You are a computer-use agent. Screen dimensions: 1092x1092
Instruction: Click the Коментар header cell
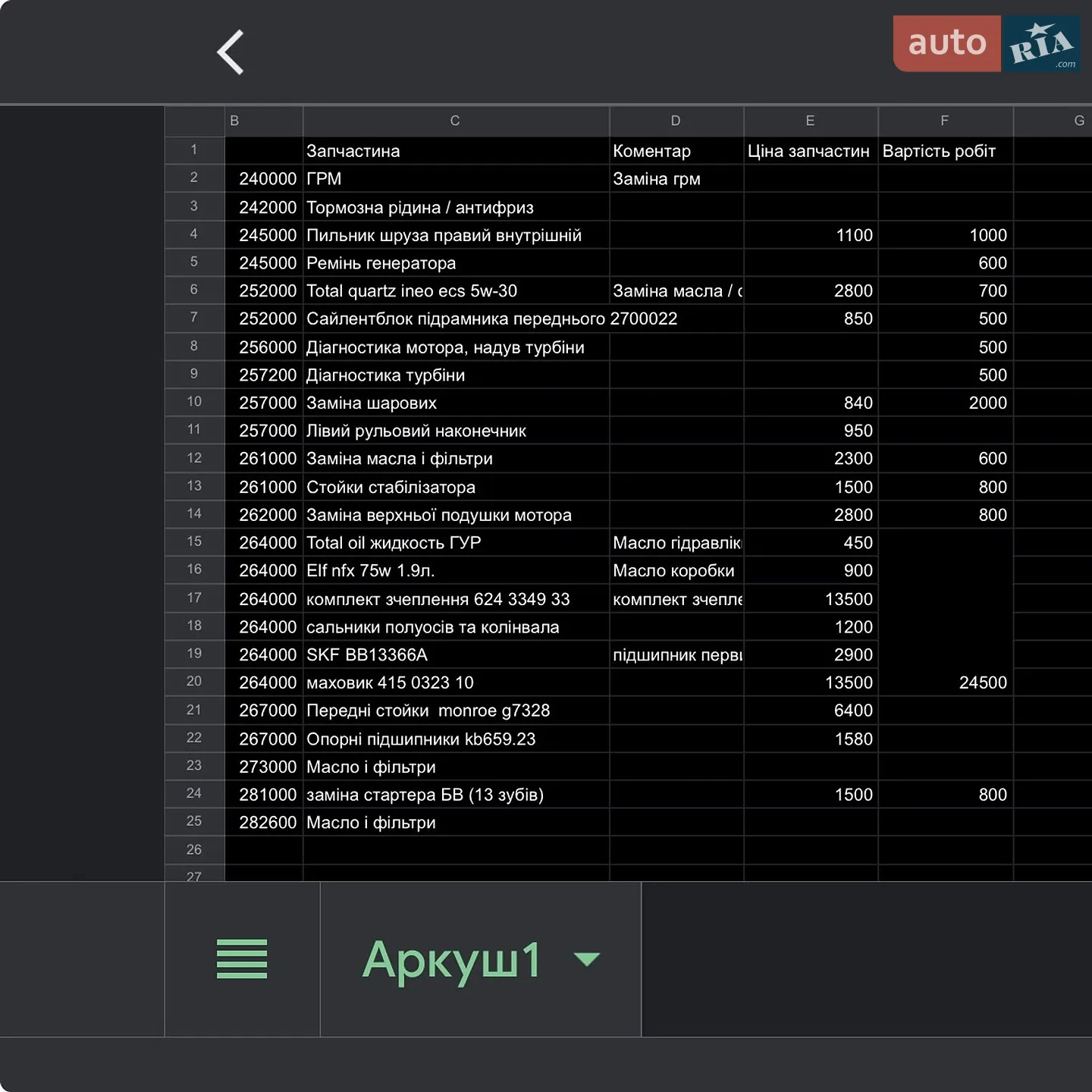(x=676, y=151)
